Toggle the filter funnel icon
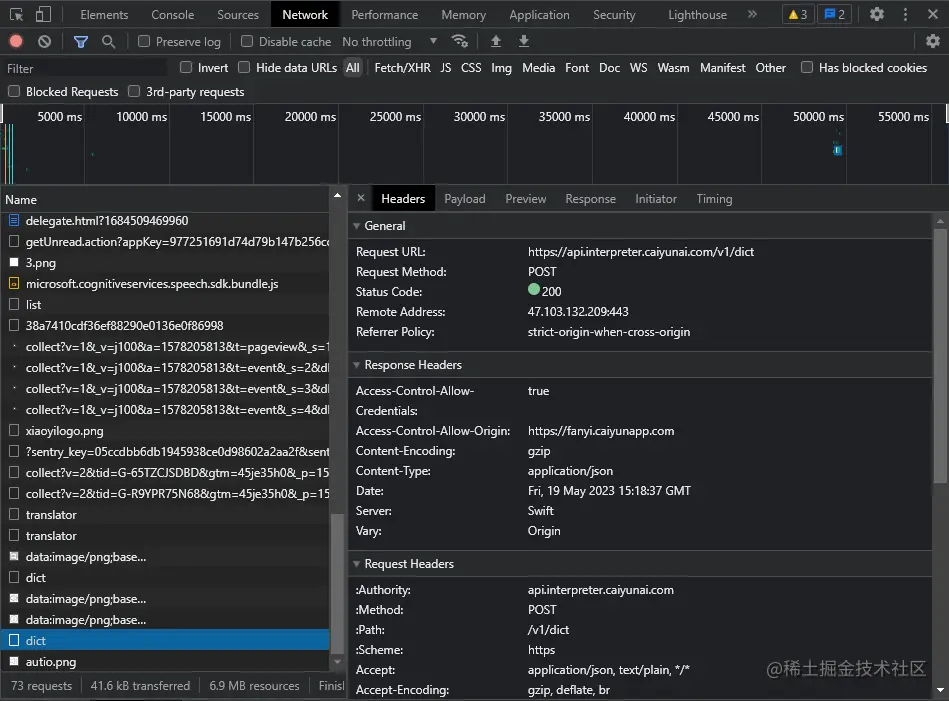Image resolution: width=949 pixels, height=701 pixels. (80, 41)
